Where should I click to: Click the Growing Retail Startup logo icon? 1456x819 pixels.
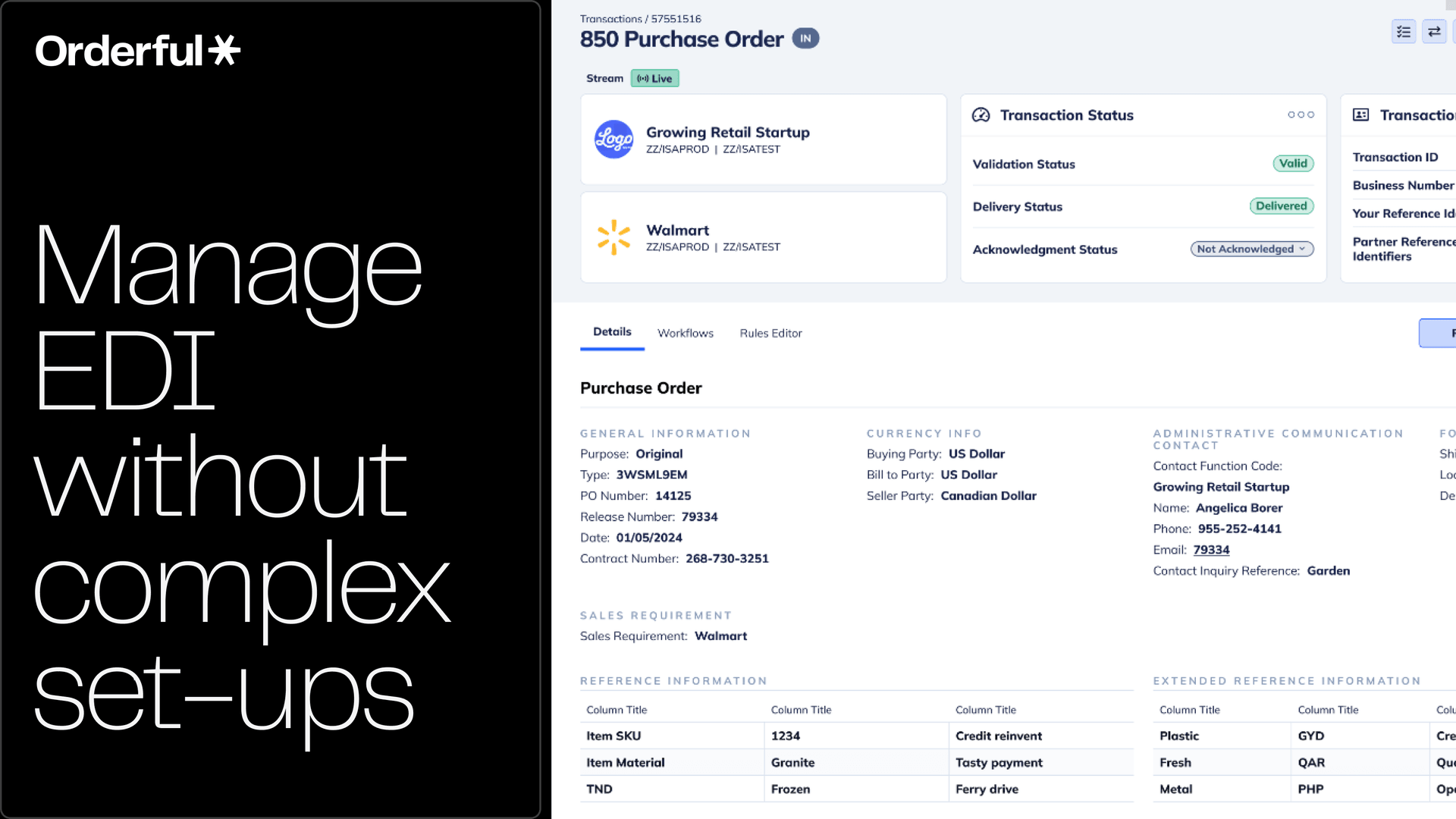[x=613, y=140]
